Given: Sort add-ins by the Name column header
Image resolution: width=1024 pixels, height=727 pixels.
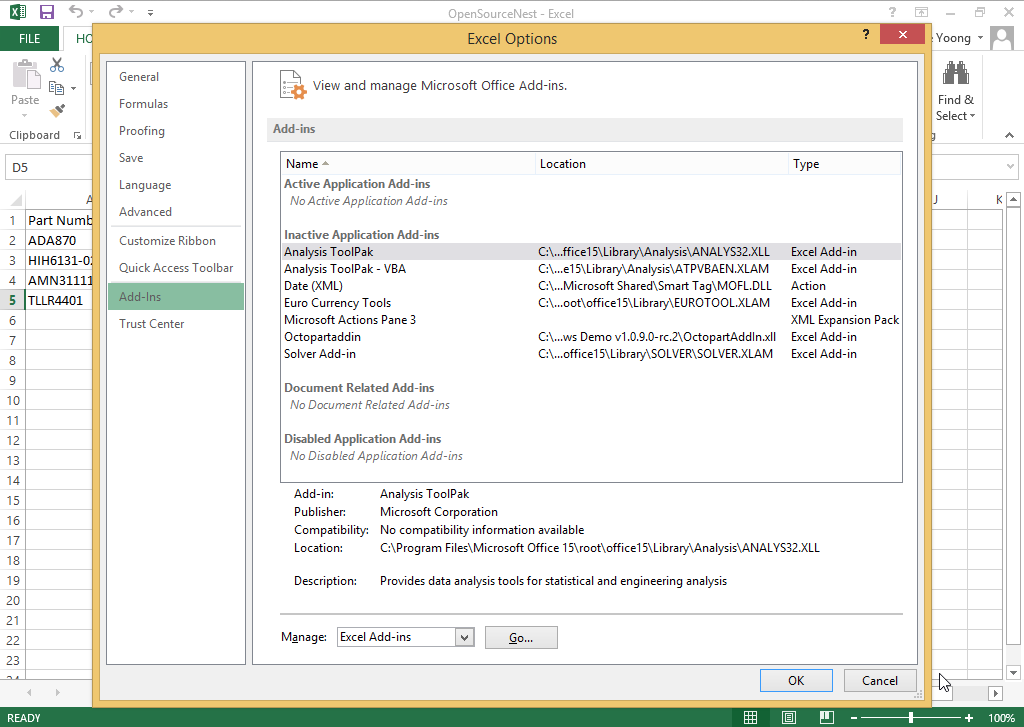Looking at the screenshot, I should coord(302,164).
